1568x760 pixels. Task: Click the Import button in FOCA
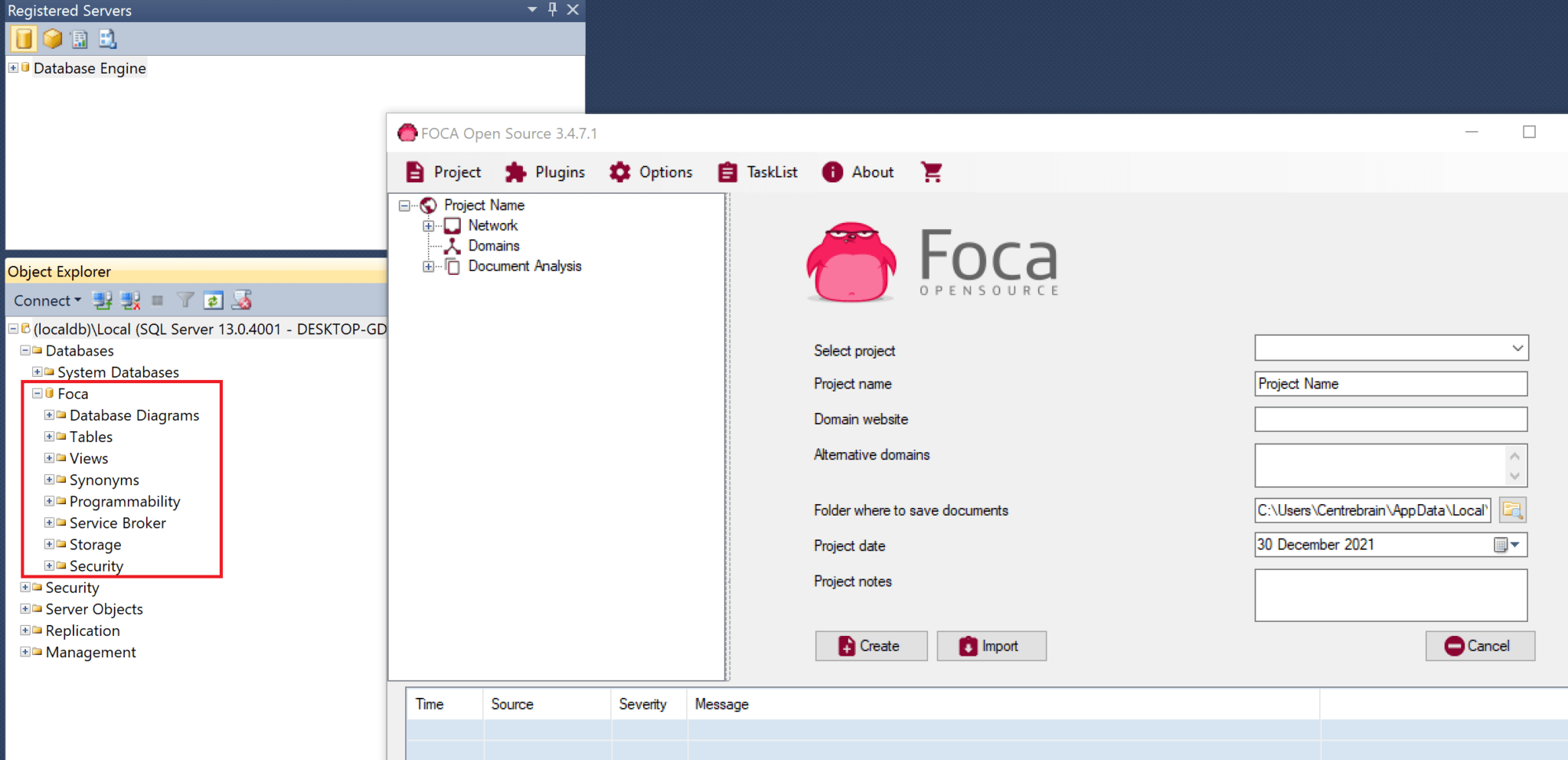pos(991,645)
